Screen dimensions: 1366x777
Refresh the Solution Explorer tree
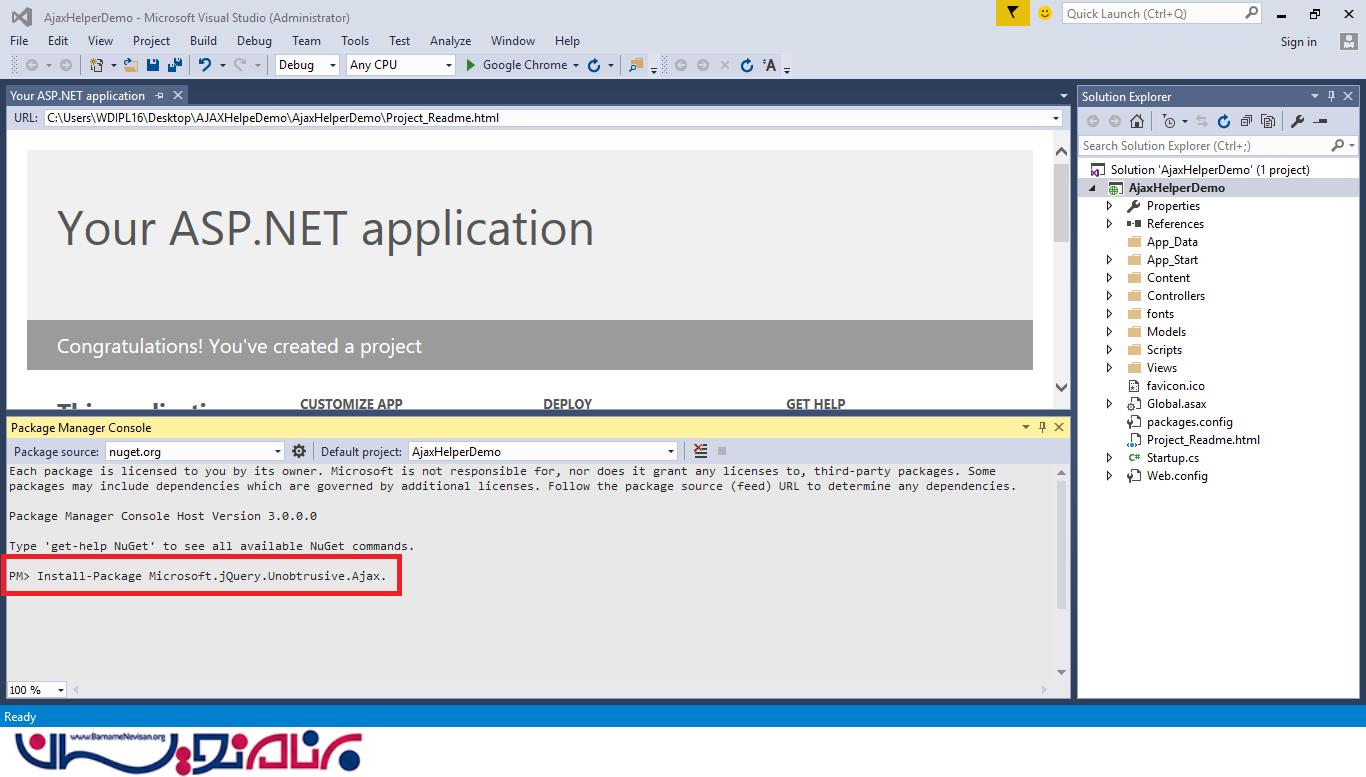[1223, 121]
